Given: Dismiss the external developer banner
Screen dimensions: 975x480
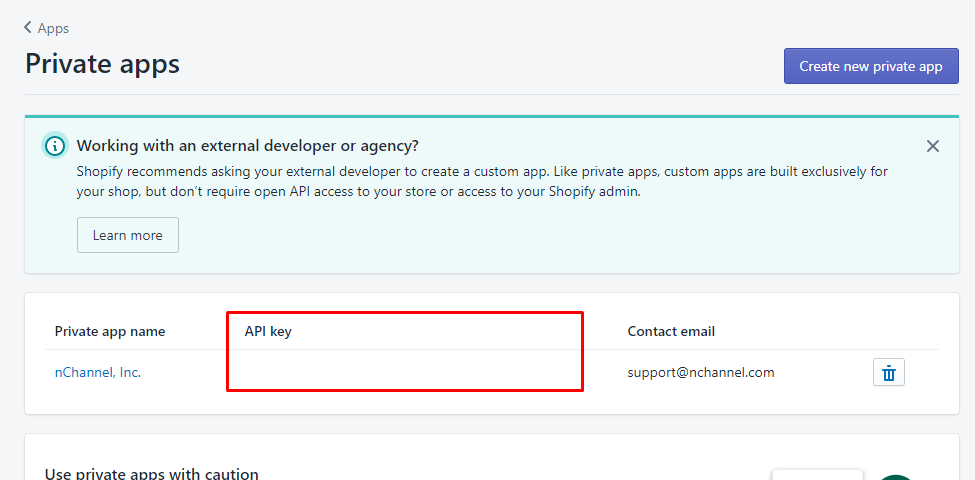Looking at the screenshot, I should point(932,146).
